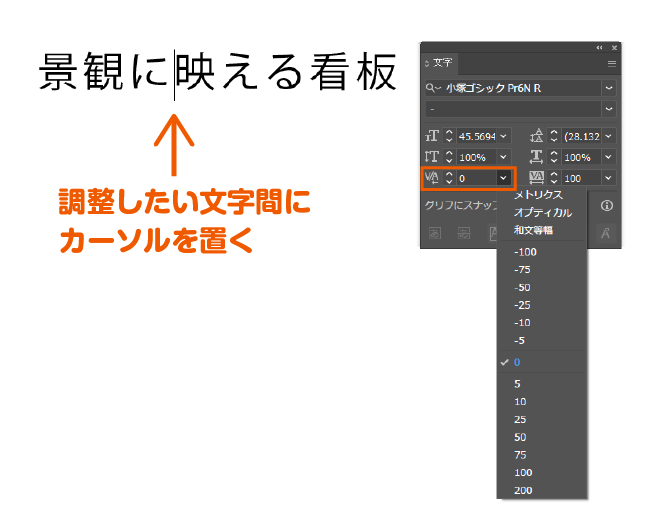Screen dimensions: 650x520
Task: Step the horizontal scale 100% value
Action: (x=554, y=157)
